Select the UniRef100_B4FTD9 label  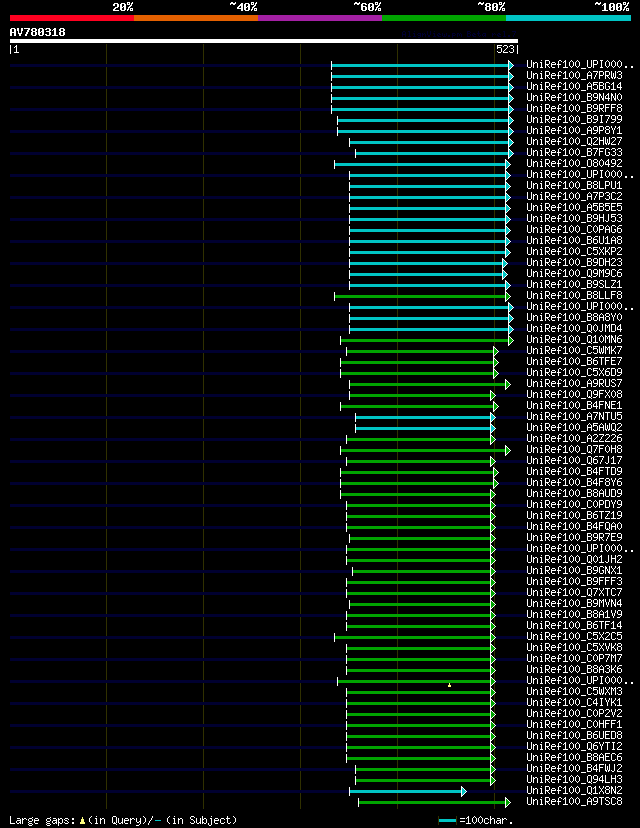coord(574,472)
